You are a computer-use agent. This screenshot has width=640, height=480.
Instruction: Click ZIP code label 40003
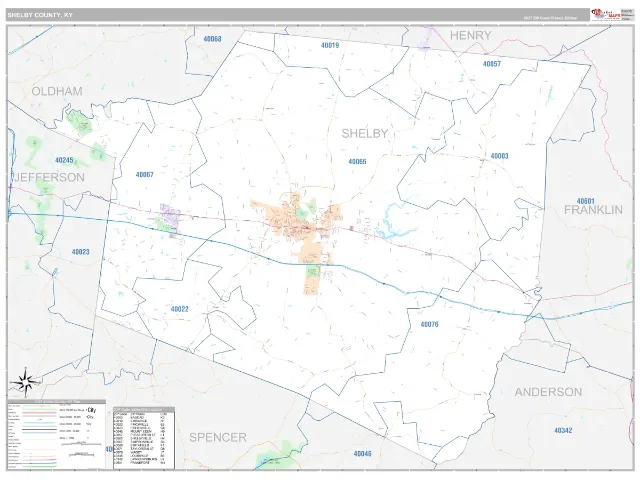click(x=499, y=156)
